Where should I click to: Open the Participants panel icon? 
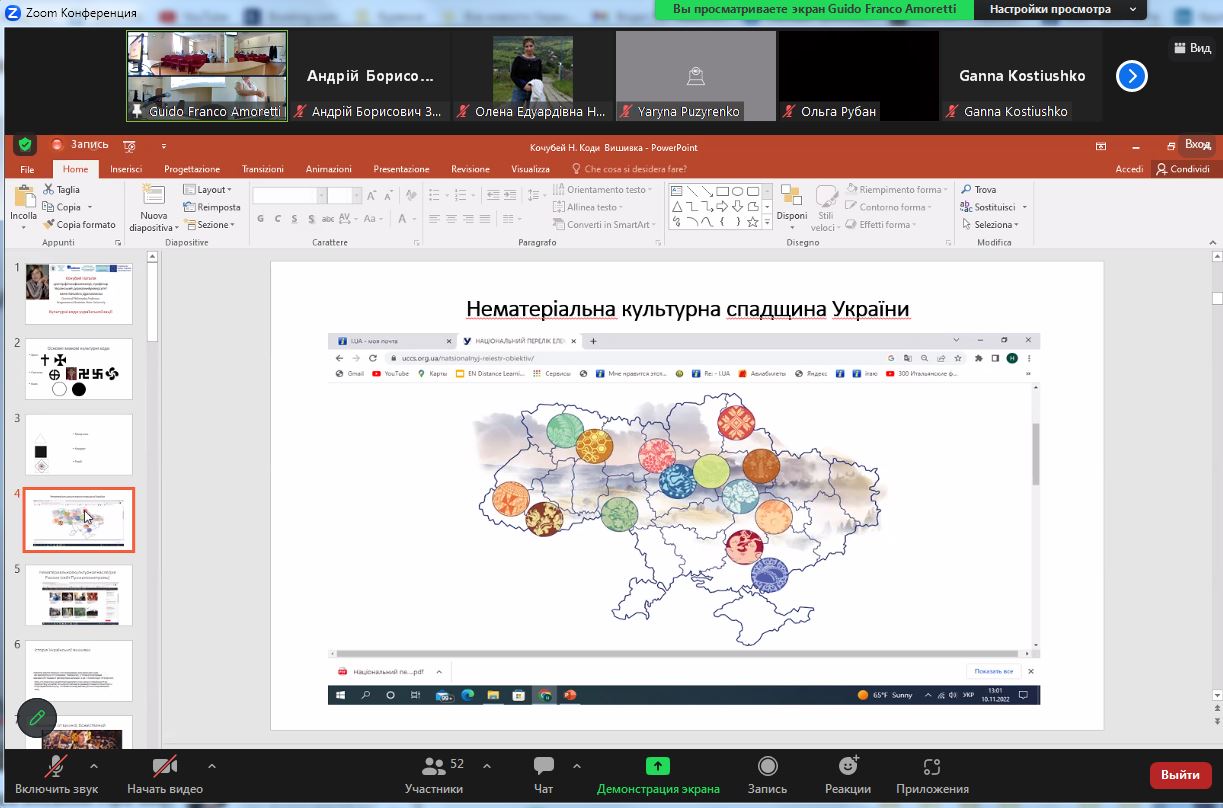434,767
